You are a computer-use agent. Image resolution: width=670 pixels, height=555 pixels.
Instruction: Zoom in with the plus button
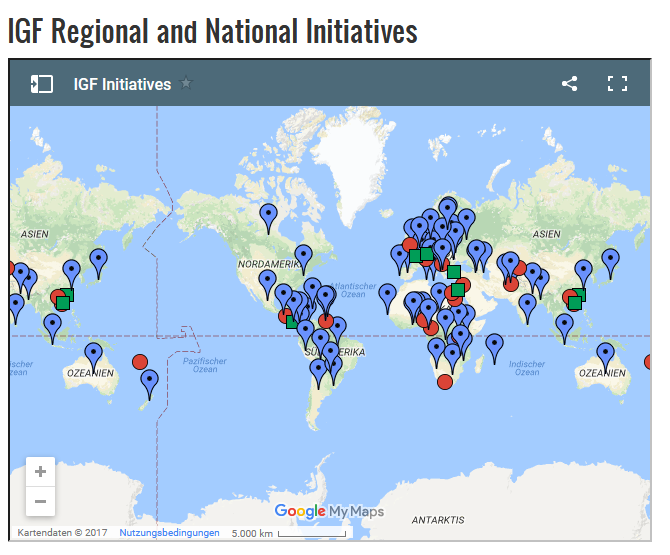click(x=40, y=472)
